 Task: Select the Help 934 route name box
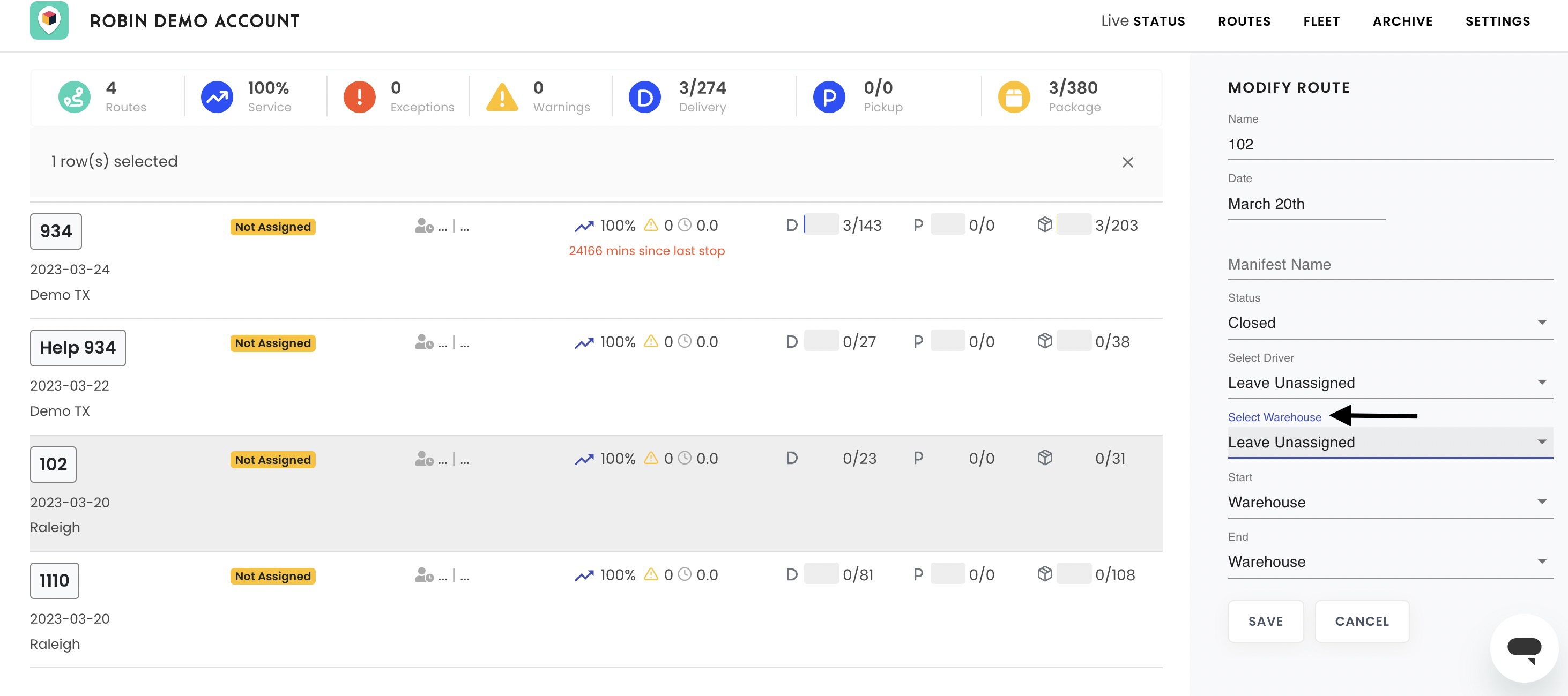click(x=77, y=347)
